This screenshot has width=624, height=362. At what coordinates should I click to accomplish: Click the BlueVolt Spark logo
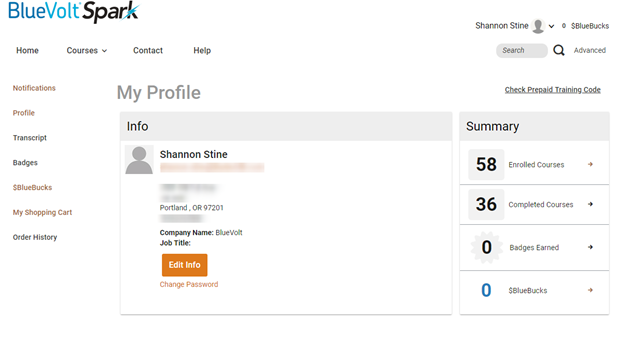(x=74, y=12)
